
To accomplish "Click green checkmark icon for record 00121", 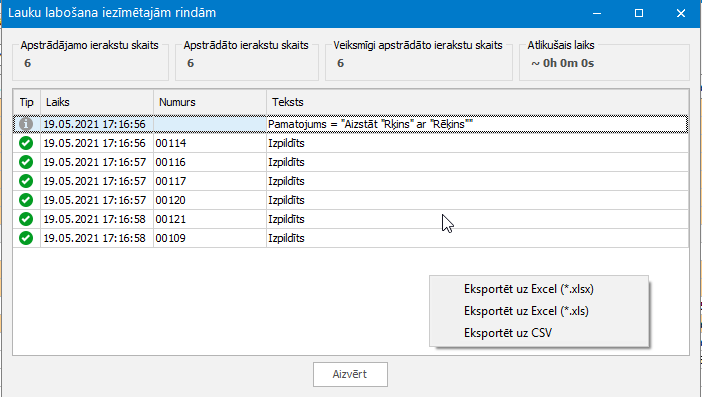I will [x=26, y=219].
